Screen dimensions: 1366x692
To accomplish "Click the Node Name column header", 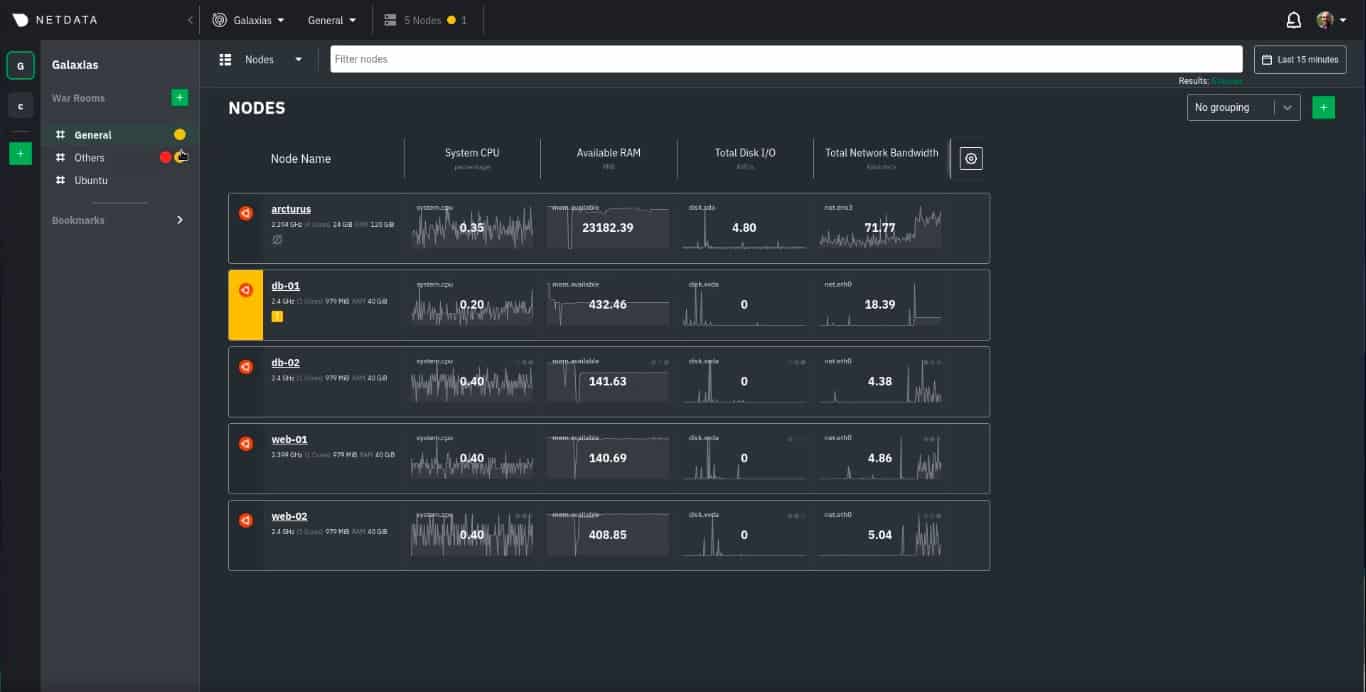I will coord(300,159).
